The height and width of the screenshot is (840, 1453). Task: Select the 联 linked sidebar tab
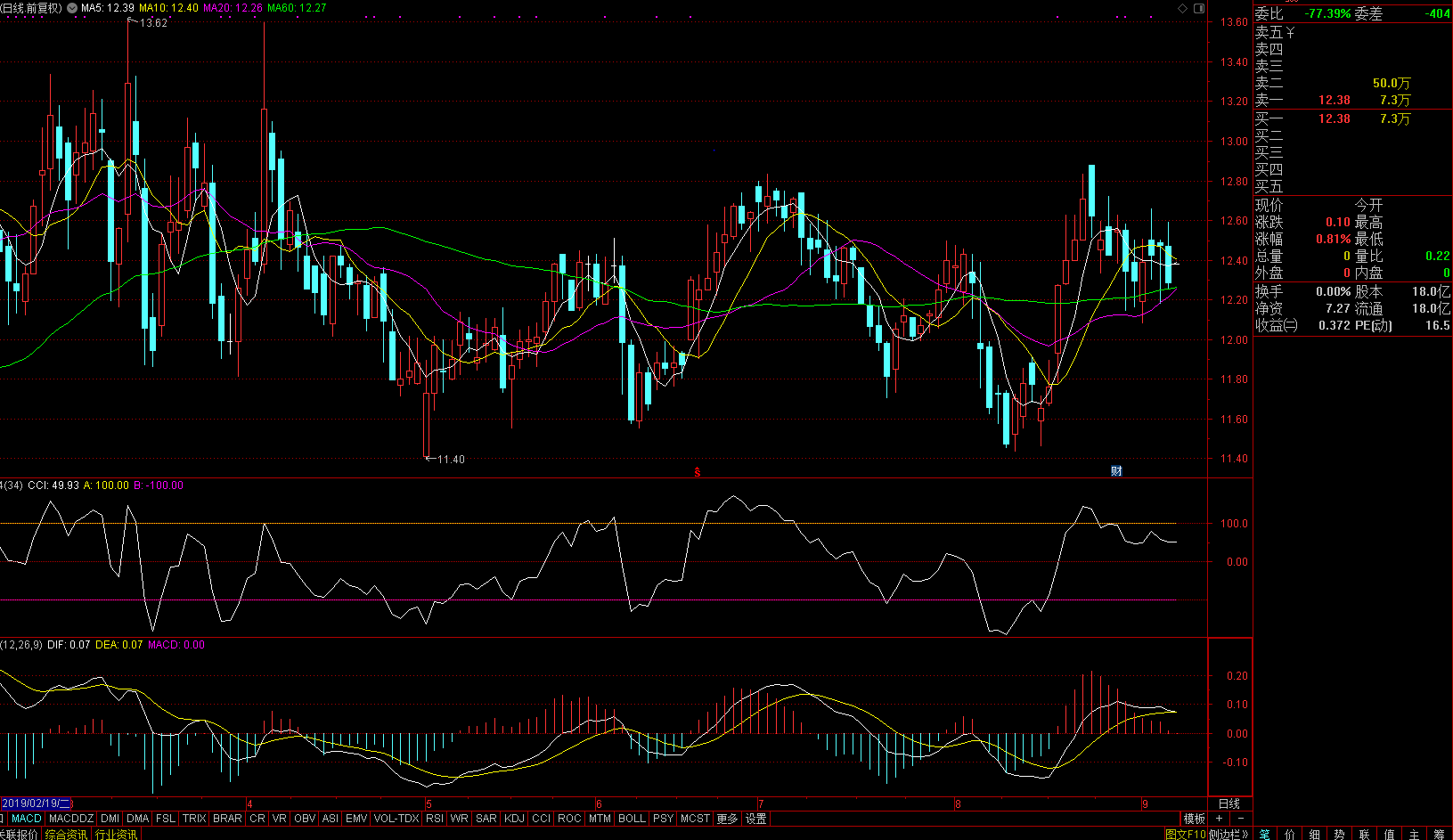[1365, 835]
